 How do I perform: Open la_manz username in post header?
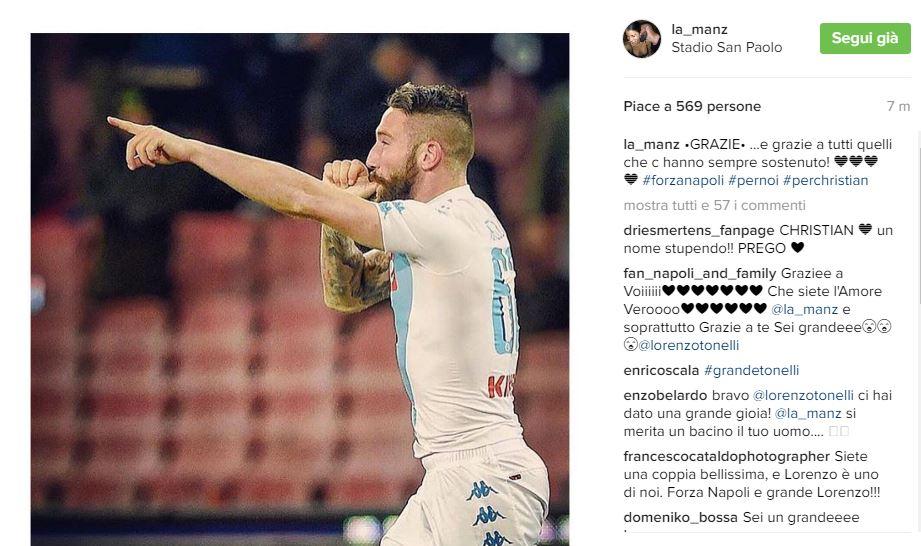point(700,29)
